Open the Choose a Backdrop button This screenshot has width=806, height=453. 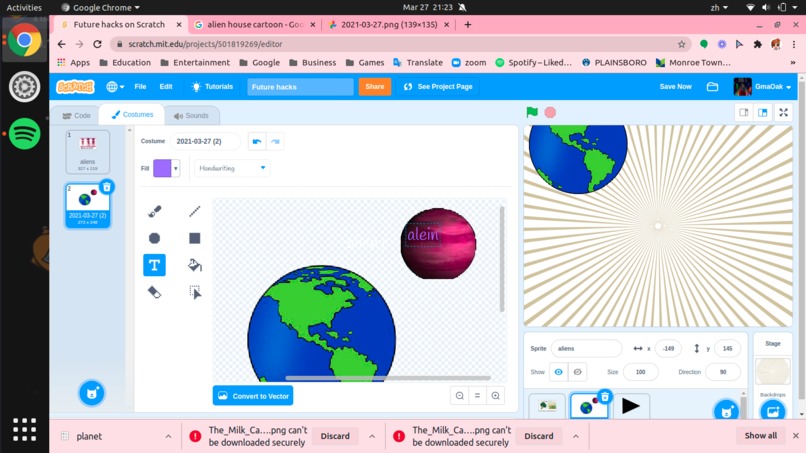pos(773,411)
